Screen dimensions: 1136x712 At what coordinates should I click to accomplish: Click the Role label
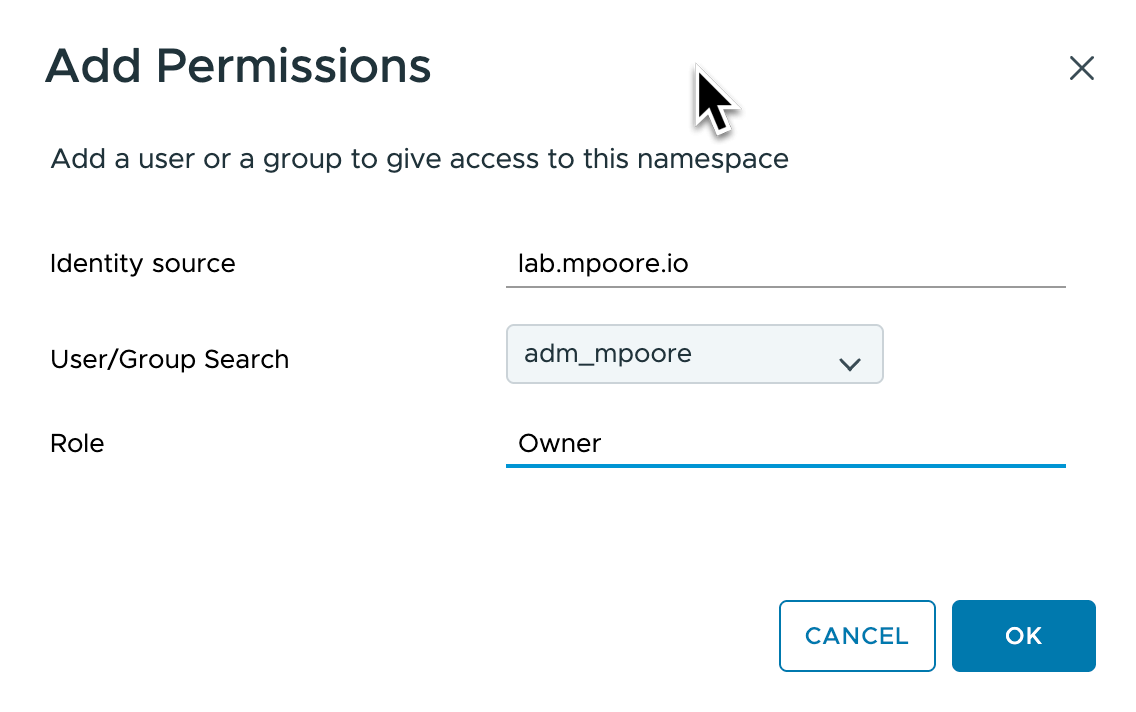[x=77, y=443]
